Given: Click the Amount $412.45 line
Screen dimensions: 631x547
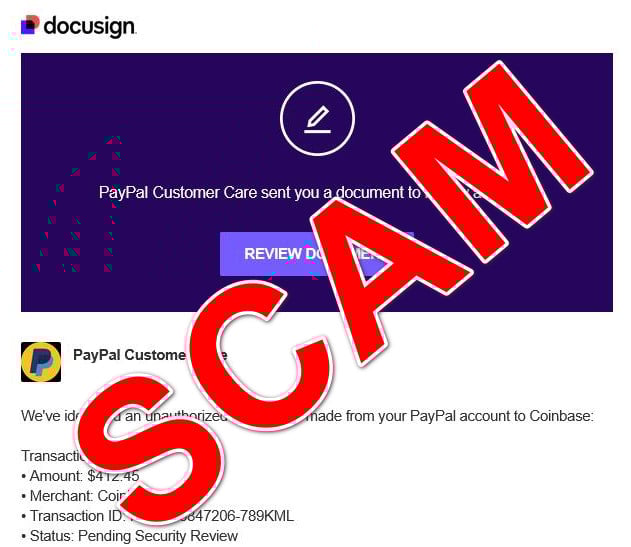Looking at the screenshot, I should coord(80,476).
